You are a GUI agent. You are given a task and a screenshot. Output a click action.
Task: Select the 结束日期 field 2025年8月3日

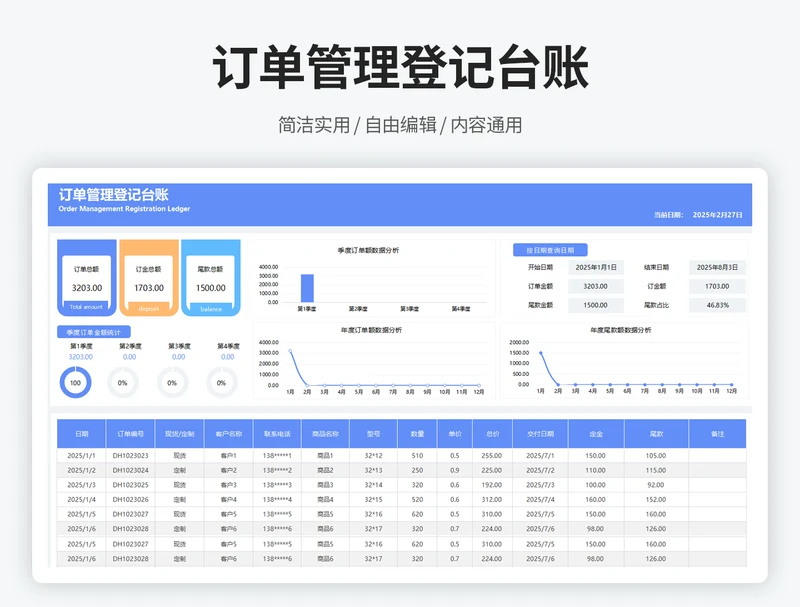click(717, 267)
